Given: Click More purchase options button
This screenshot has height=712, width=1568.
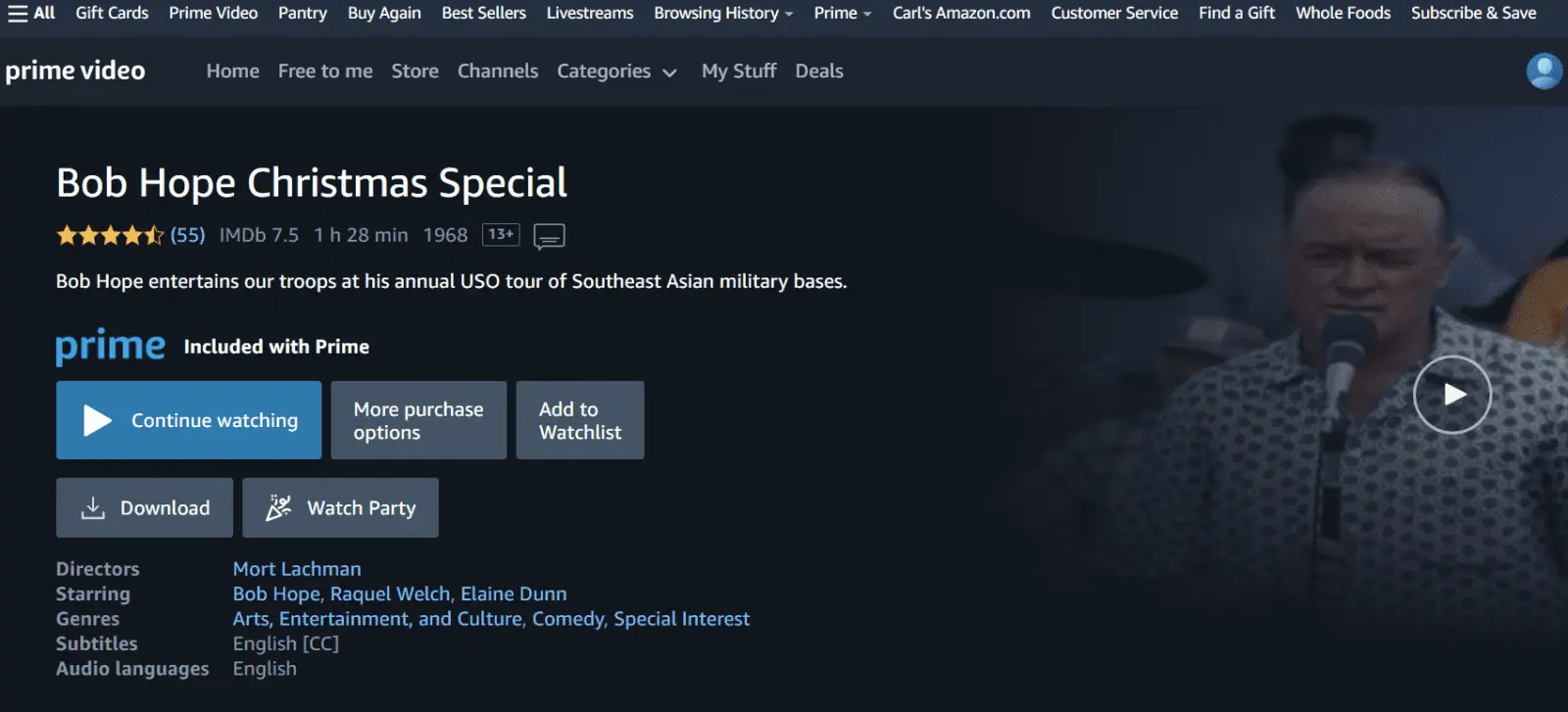Looking at the screenshot, I should click(x=418, y=420).
